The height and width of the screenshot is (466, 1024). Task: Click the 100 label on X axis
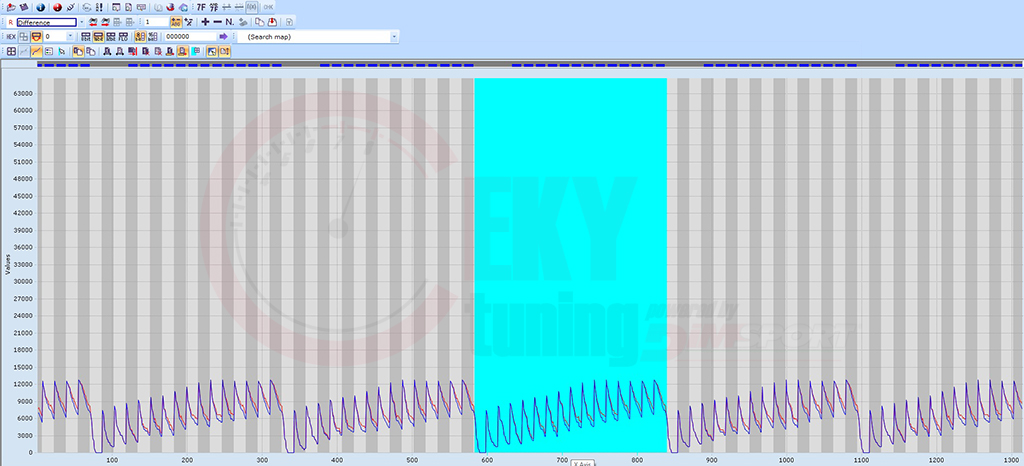click(112, 459)
